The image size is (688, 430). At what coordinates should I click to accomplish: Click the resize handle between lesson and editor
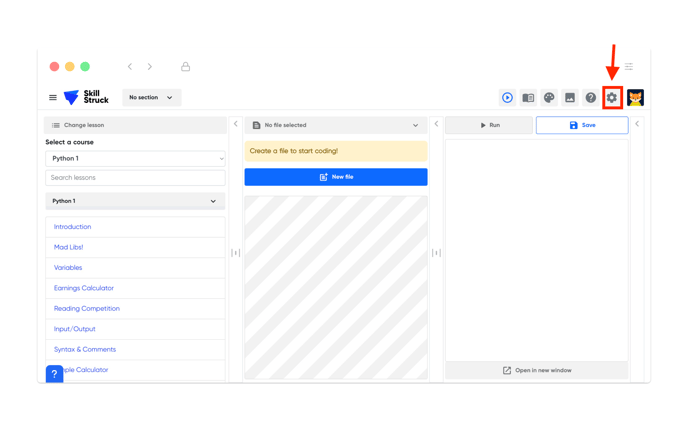pos(236,253)
